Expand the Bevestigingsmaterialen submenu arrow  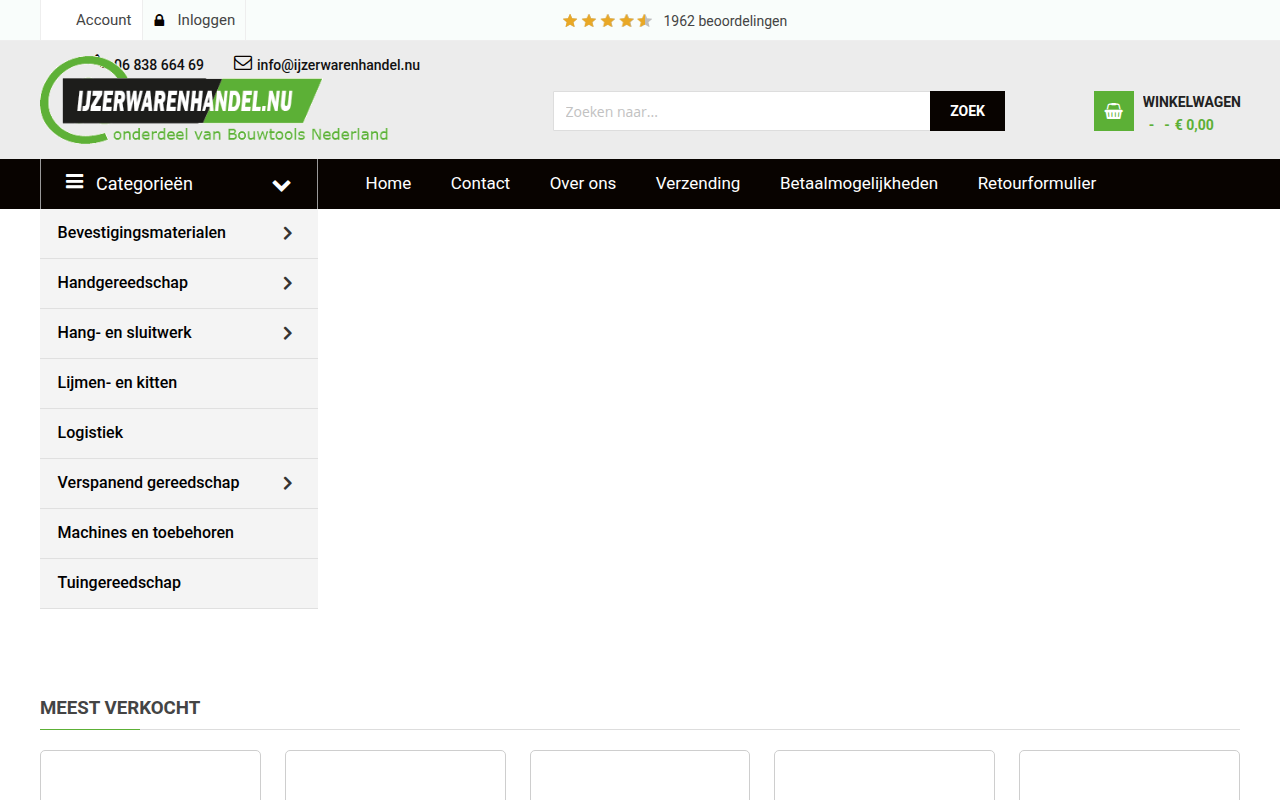[288, 233]
